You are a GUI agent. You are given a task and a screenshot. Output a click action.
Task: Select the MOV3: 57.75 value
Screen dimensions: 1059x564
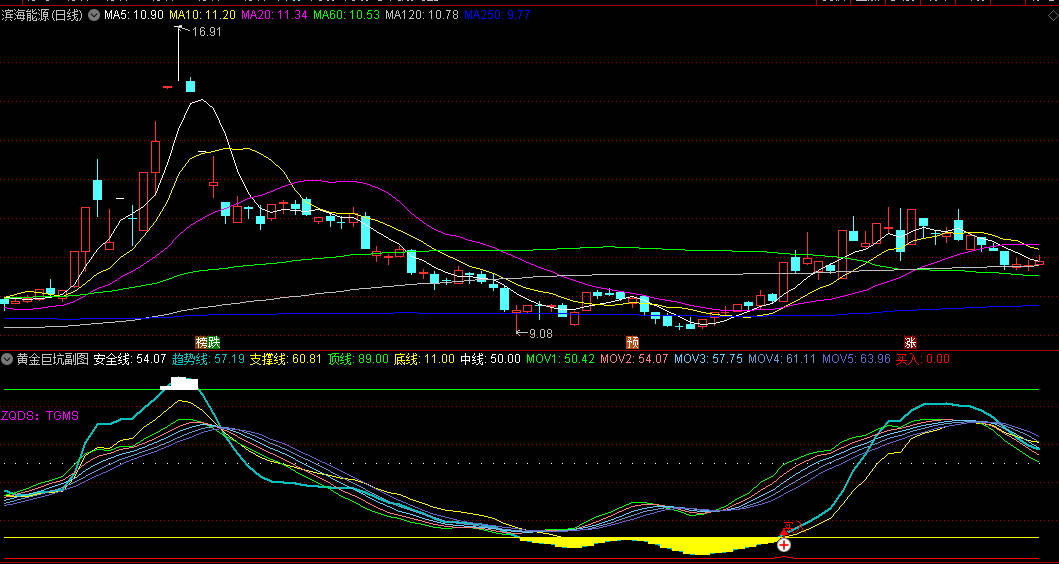pyautogui.click(x=708, y=359)
